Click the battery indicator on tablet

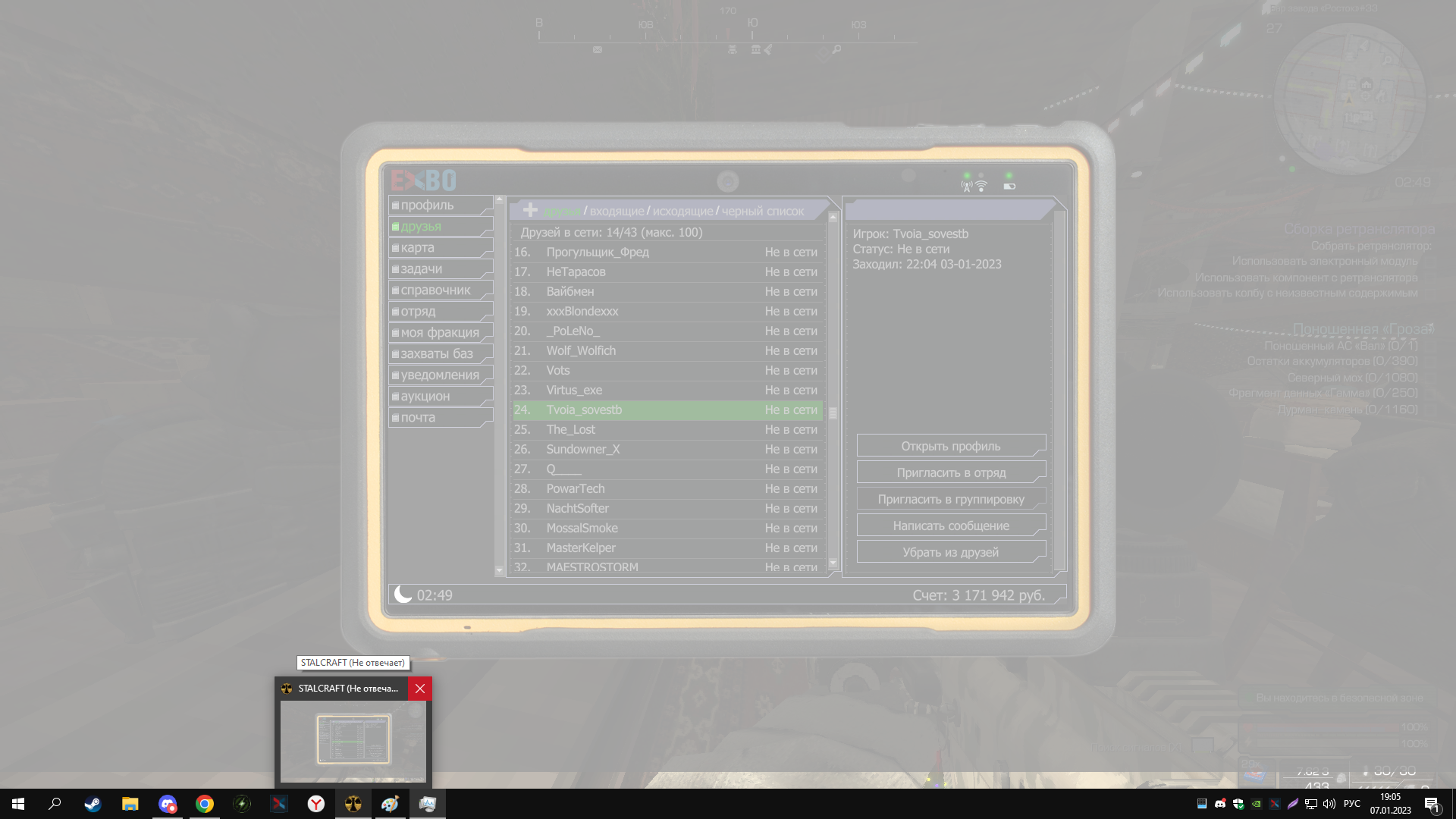1009,186
